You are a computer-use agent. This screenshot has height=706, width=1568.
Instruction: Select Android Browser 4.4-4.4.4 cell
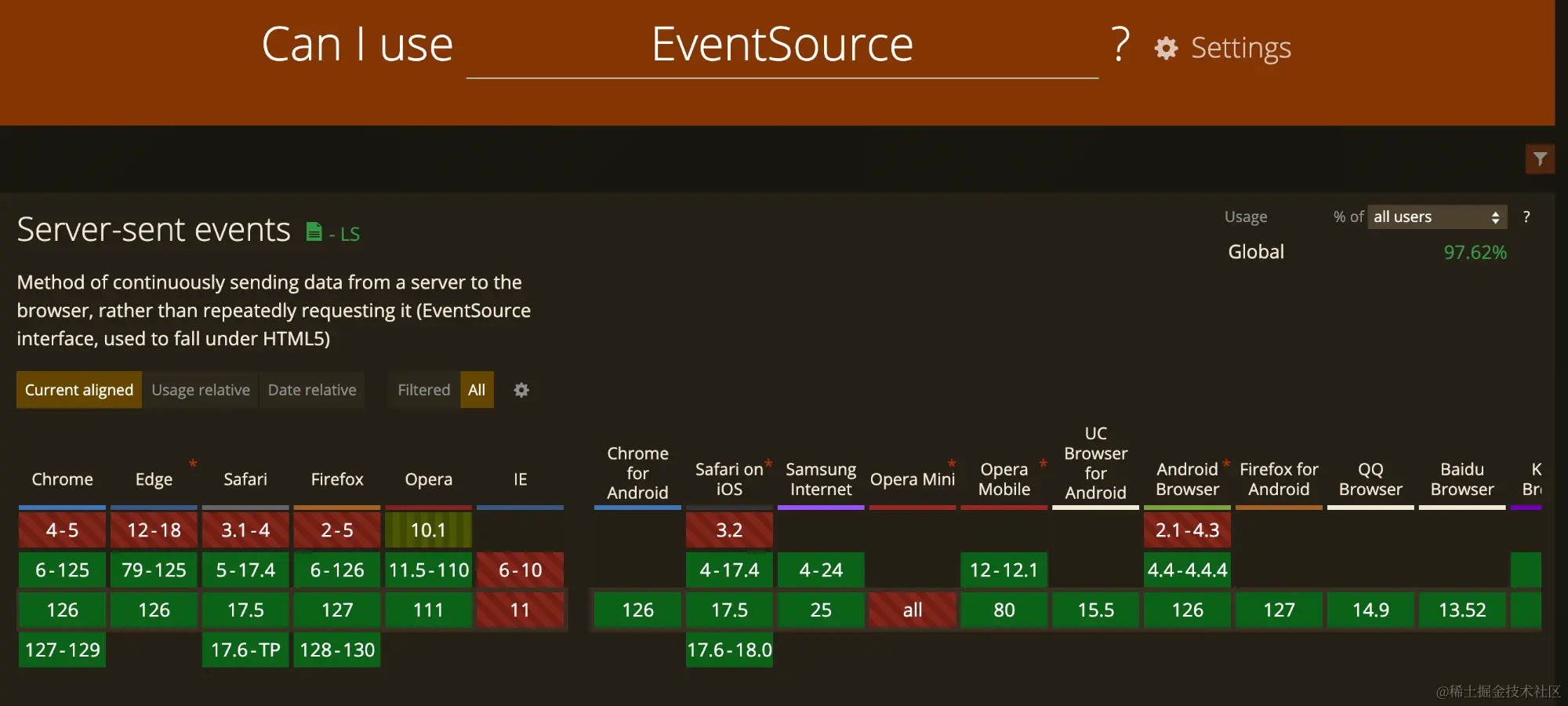point(1188,570)
